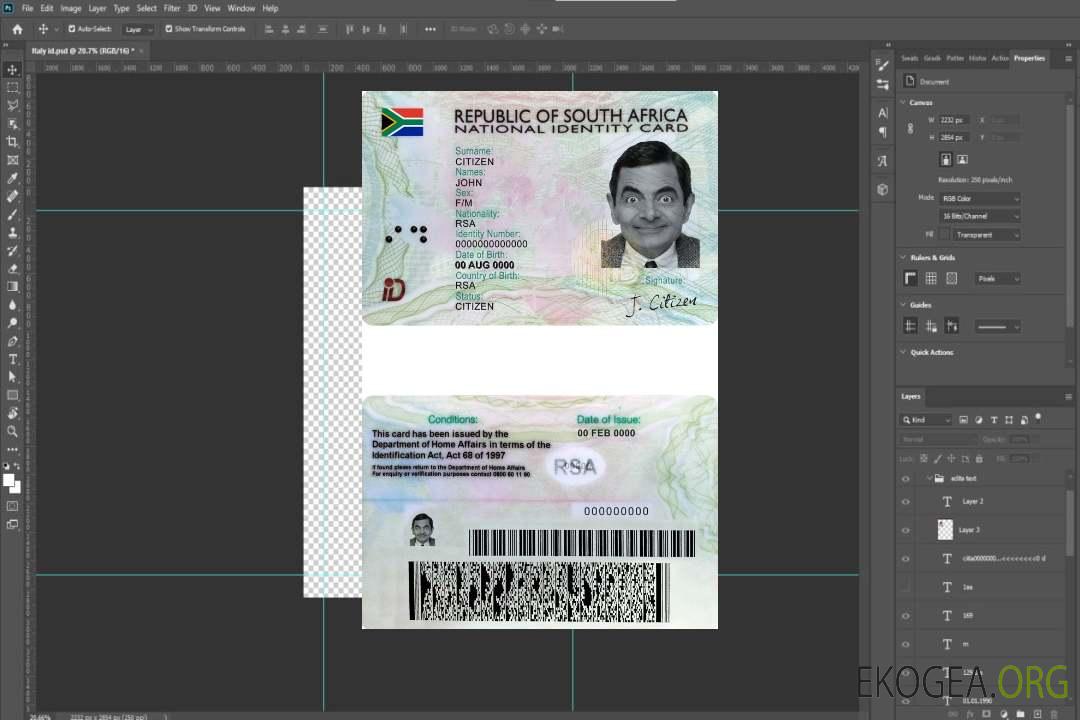Select the Zoom tool

[12, 431]
